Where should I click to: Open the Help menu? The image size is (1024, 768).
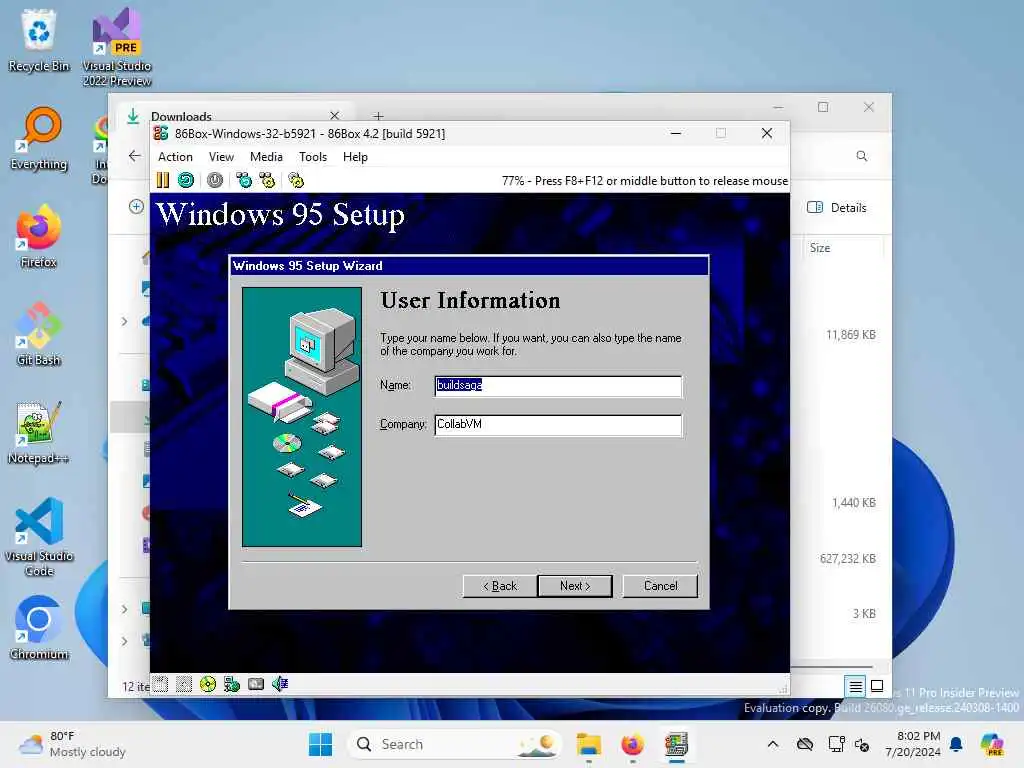click(355, 157)
